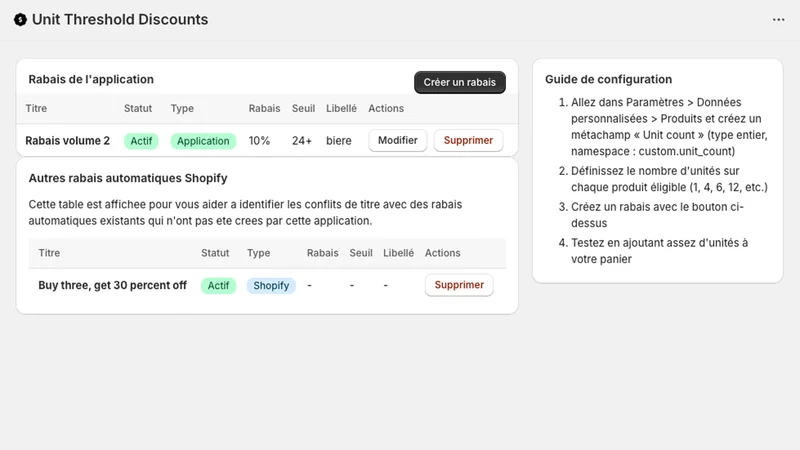
Task: Click the Rabais de l'application heading
Action: pyautogui.click(x=91, y=80)
